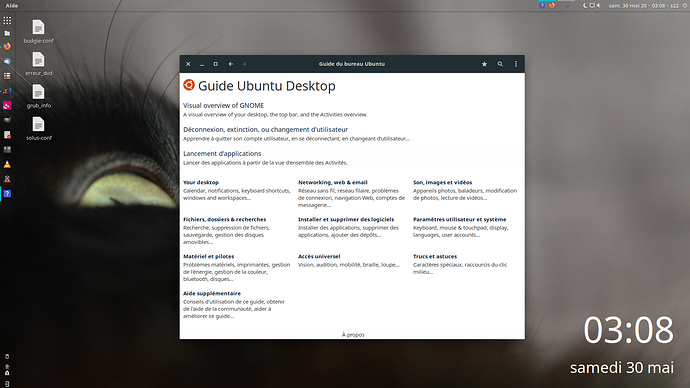Open the colorful bar-chart app in the dock
The image size is (690, 388).
pos(7,91)
